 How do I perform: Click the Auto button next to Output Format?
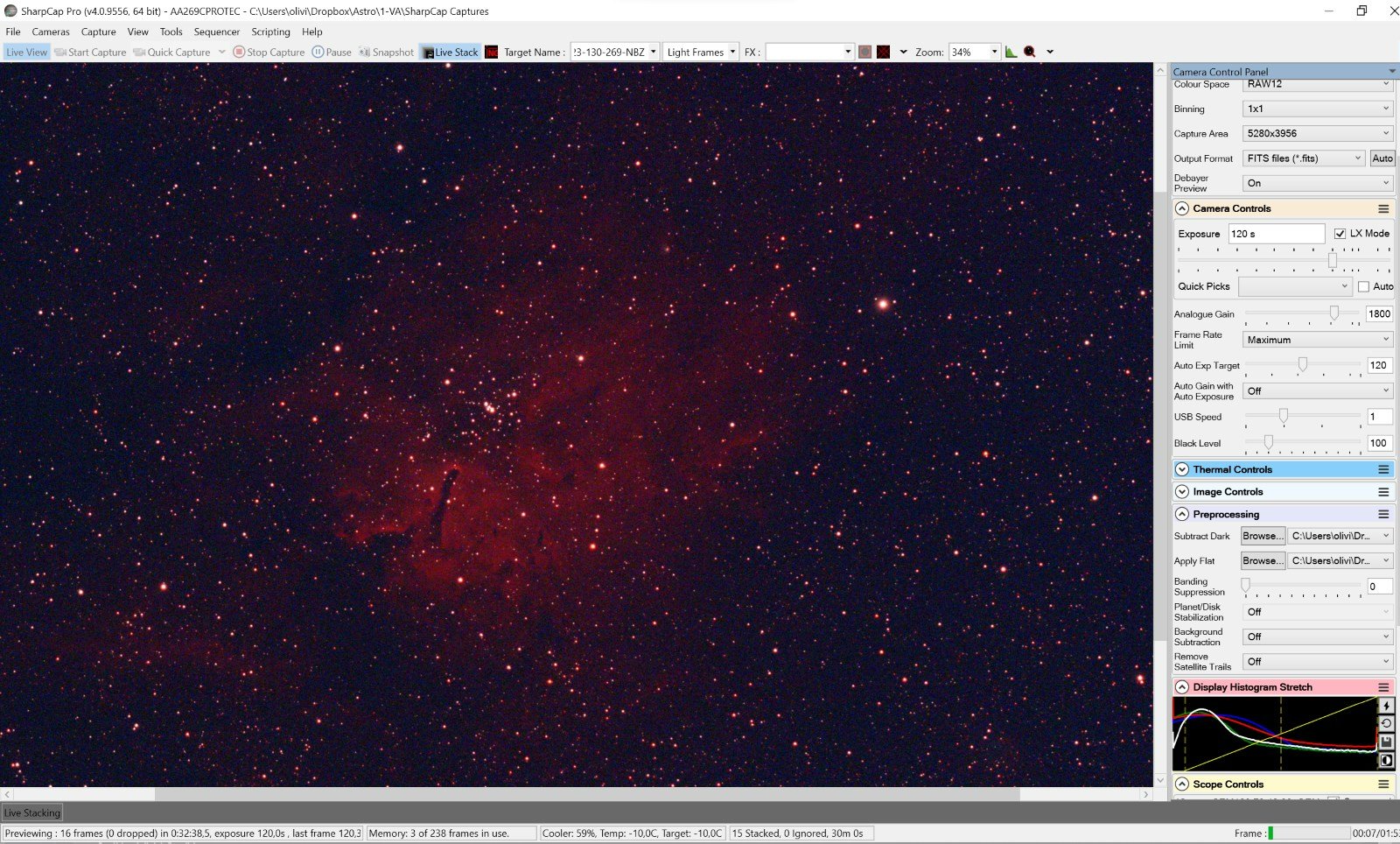point(1382,158)
